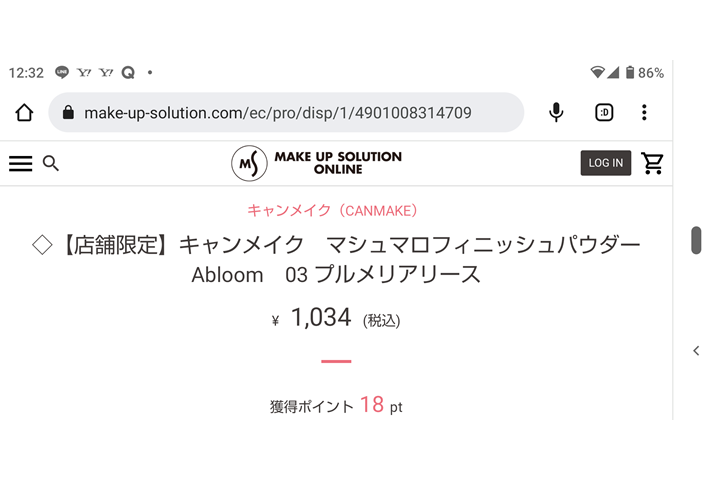
Task: Click the page scrollbar thumb
Action: point(696,240)
